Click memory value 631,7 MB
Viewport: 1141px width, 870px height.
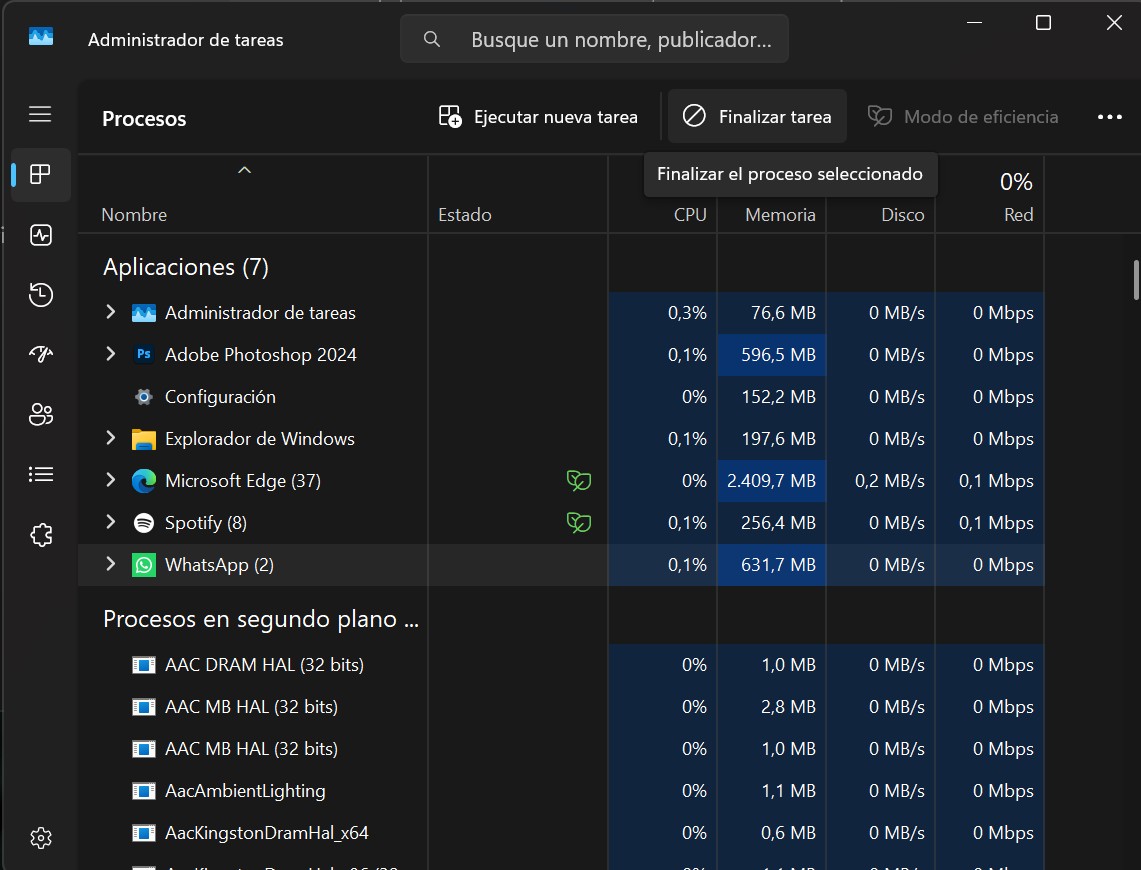tap(778, 565)
